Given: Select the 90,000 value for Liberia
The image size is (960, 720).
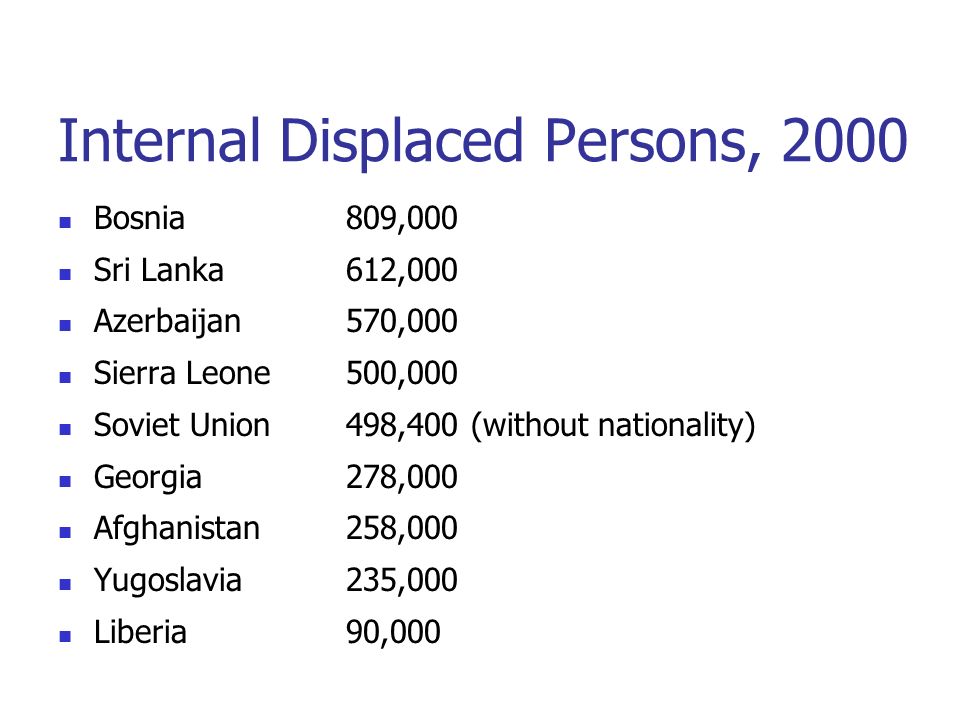Looking at the screenshot, I should click(x=393, y=632).
